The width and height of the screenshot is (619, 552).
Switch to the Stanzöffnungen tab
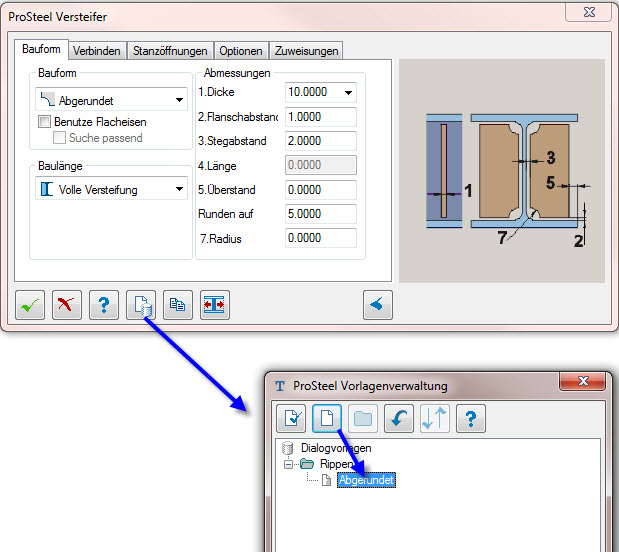click(170, 51)
